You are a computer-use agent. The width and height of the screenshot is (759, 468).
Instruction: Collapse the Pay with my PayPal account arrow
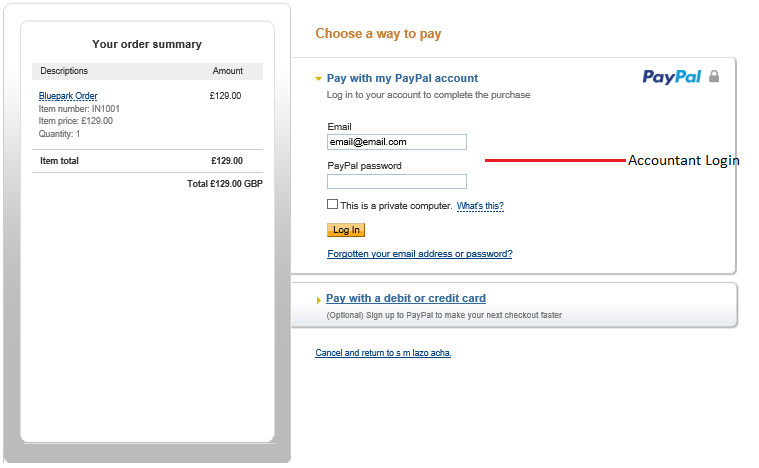tap(319, 78)
